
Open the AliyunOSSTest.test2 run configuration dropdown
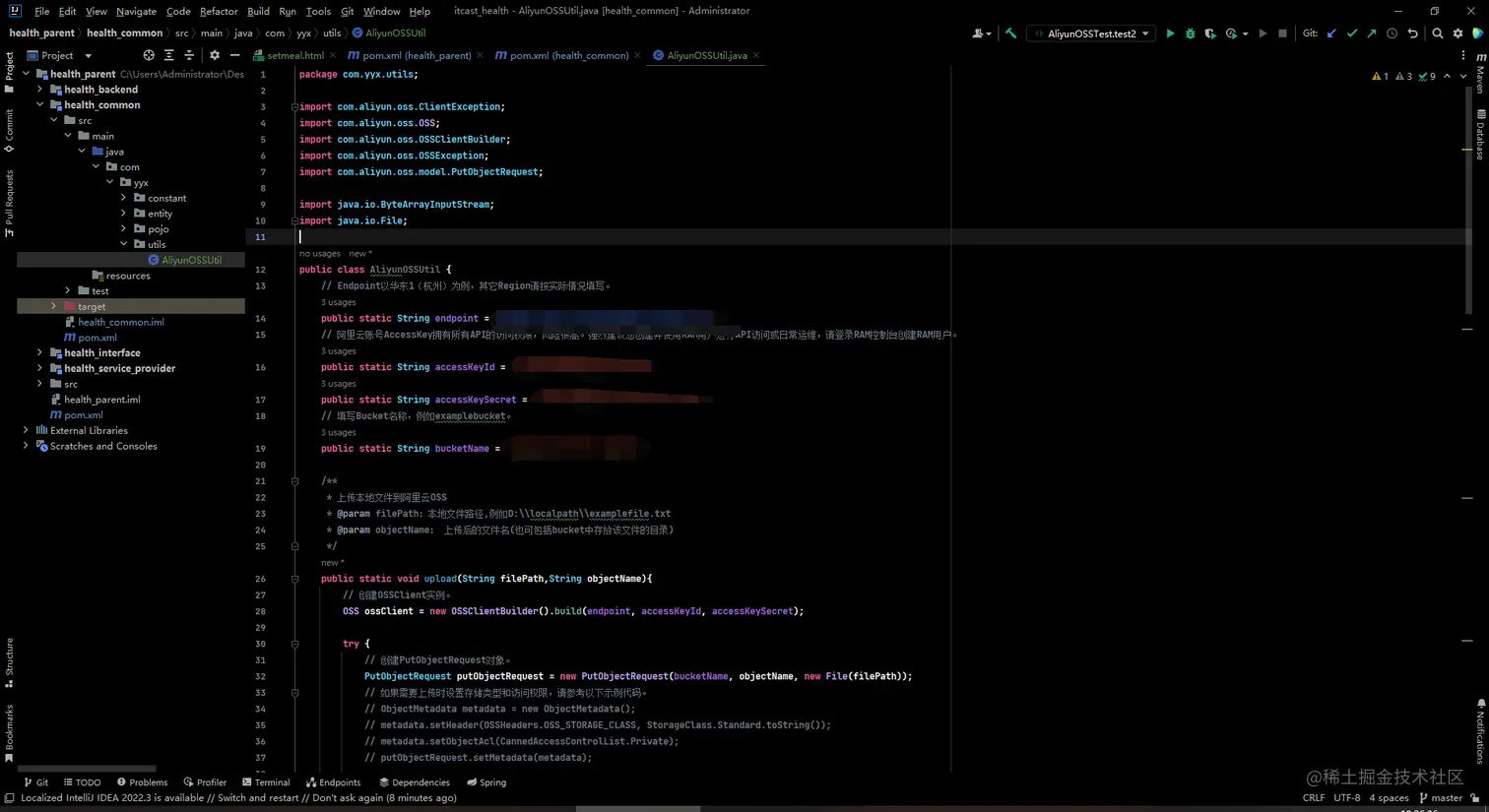click(x=1091, y=33)
